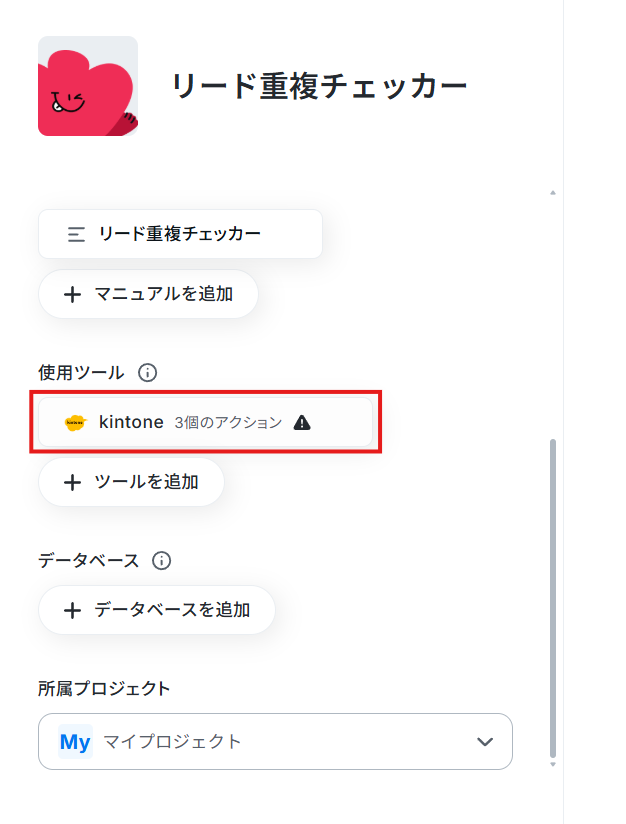Click the yellow kintone cloud logo
This screenshot has width=626, height=824.
pyautogui.click(x=76, y=422)
